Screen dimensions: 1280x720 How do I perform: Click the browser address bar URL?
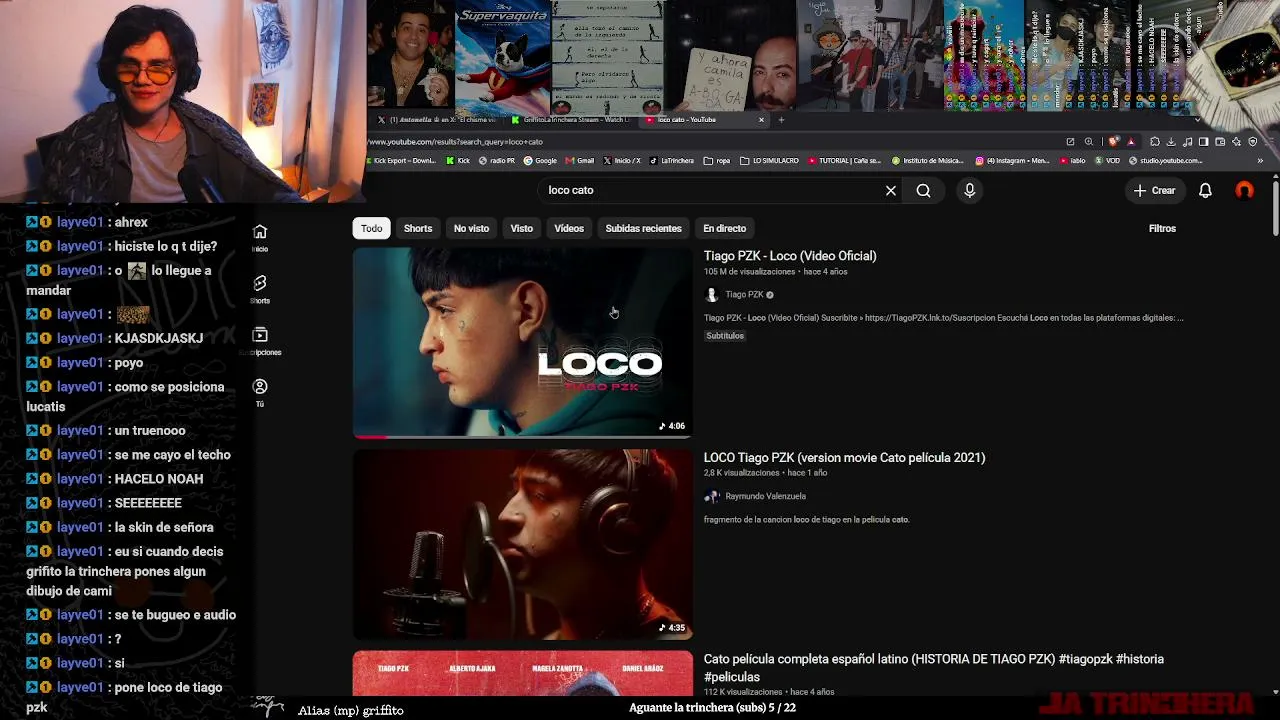[x=456, y=142]
